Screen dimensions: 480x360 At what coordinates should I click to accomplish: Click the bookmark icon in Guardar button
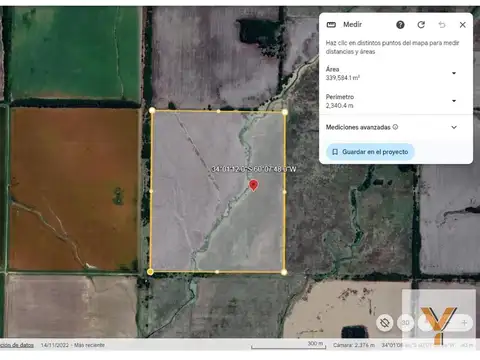click(335, 152)
